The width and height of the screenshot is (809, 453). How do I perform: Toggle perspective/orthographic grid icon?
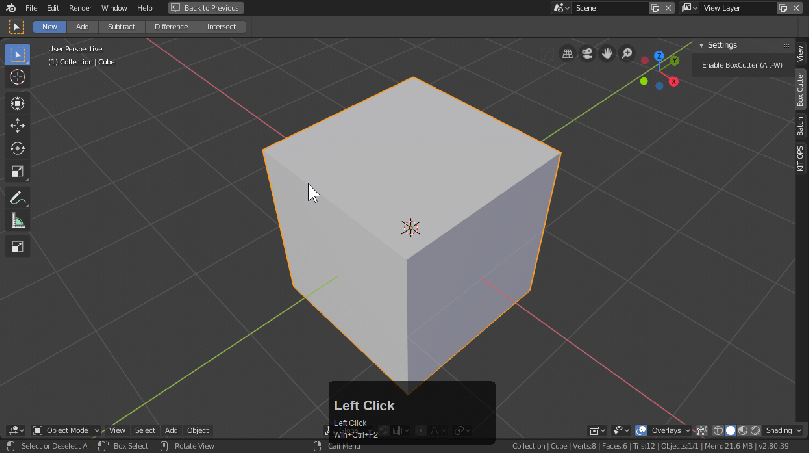pyautogui.click(x=567, y=54)
